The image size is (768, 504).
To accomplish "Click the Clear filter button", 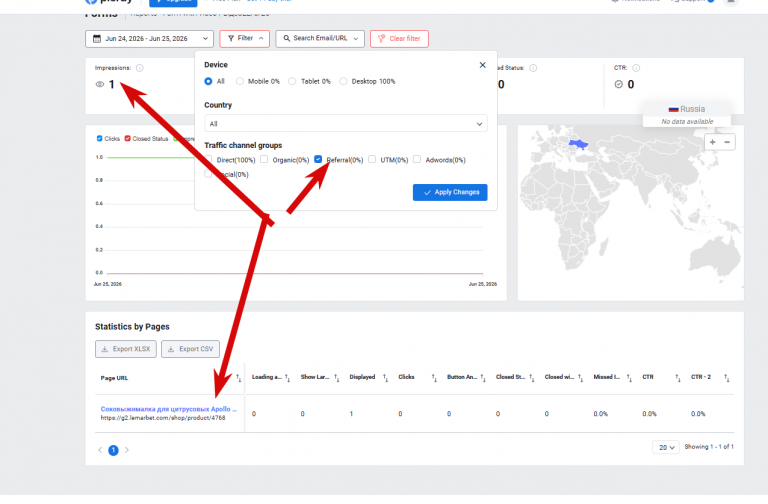I will point(399,39).
